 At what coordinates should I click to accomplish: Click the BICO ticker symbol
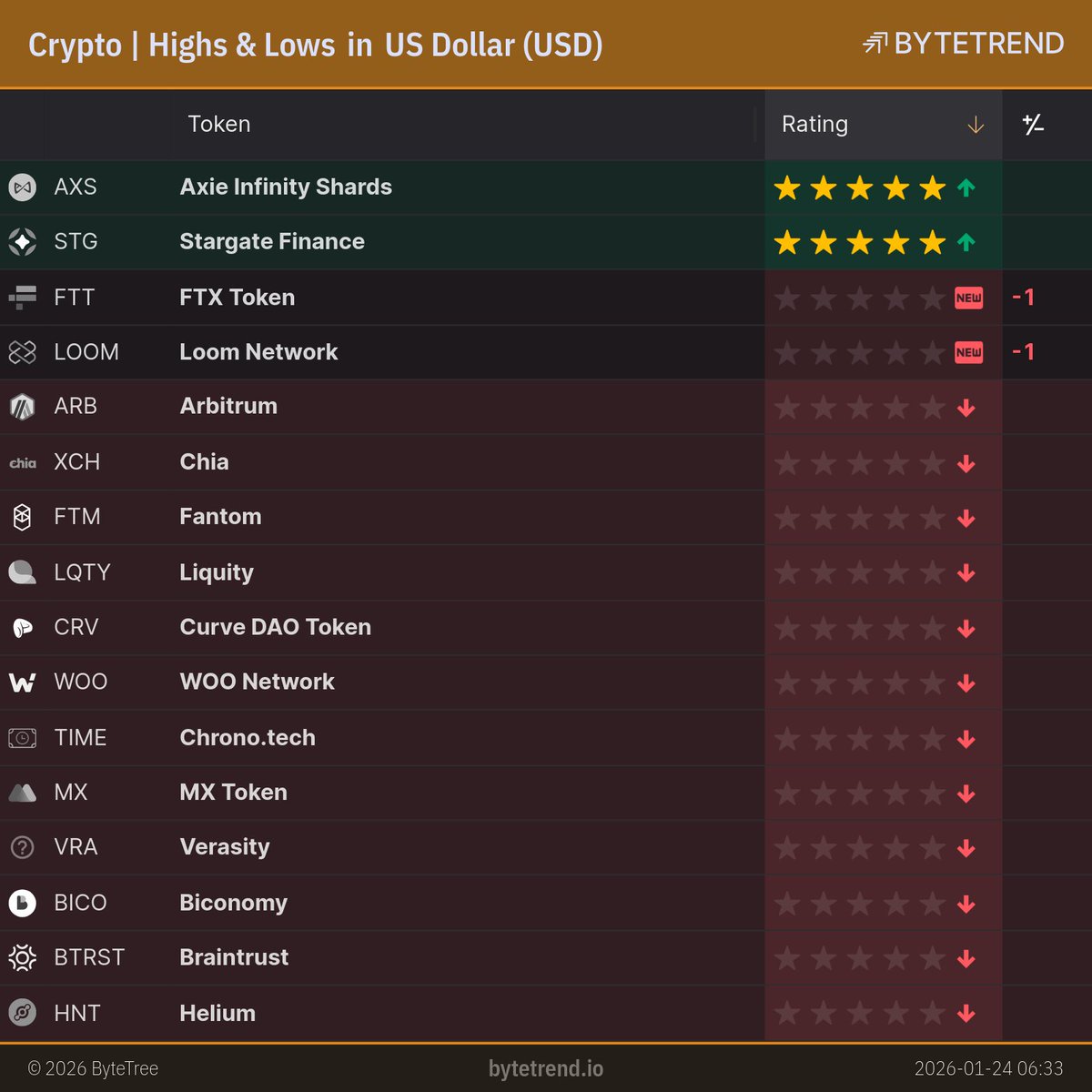coord(80,903)
